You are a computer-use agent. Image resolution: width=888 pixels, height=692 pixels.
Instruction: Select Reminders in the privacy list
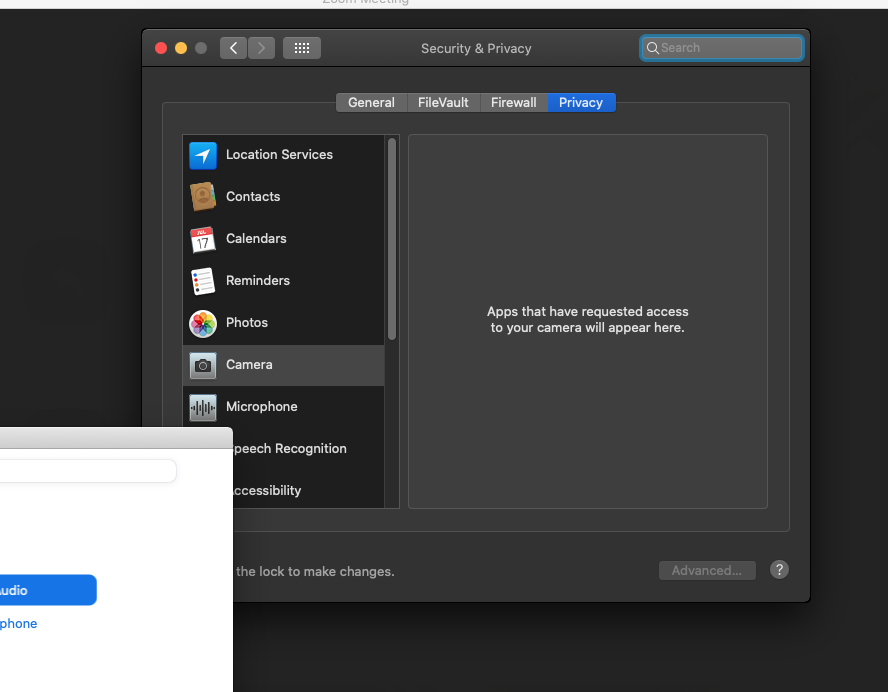[x=284, y=280]
